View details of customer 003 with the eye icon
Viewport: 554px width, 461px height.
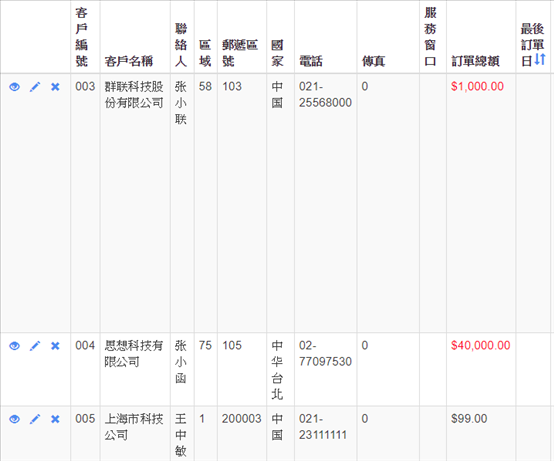[x=14, y=87]
